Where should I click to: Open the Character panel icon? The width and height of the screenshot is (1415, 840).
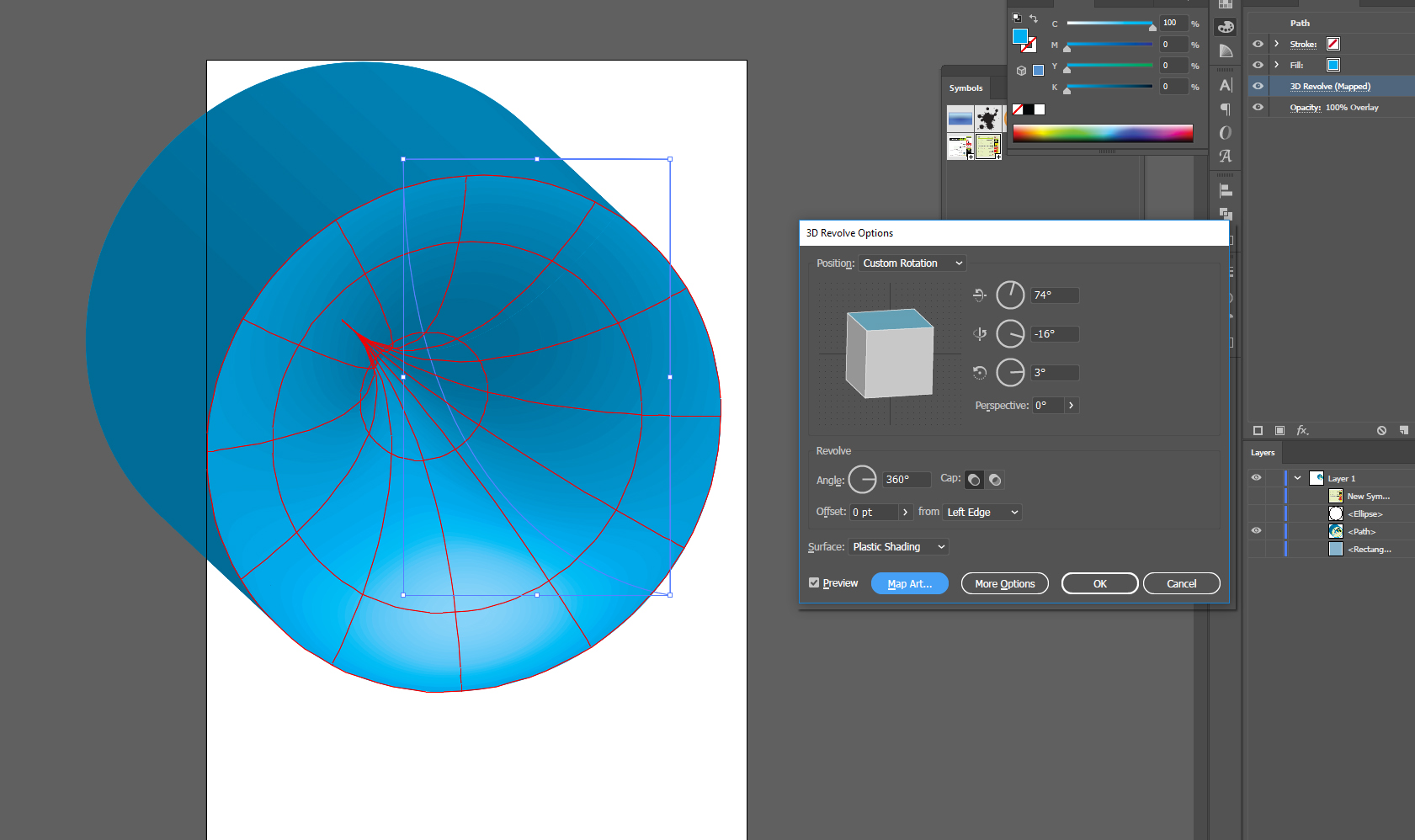(1226, 85)
